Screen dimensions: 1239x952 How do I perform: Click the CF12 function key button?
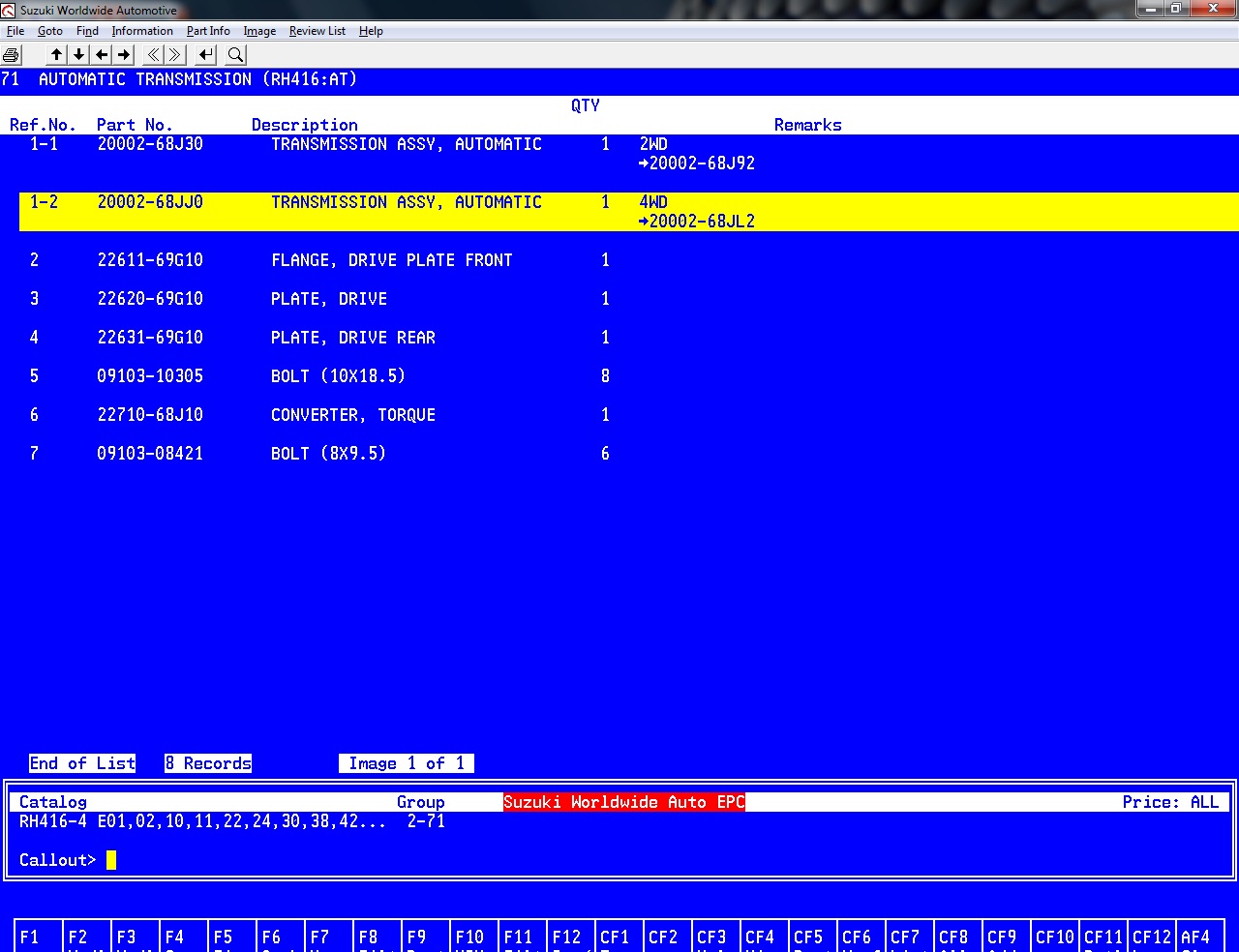[1152, 937]
